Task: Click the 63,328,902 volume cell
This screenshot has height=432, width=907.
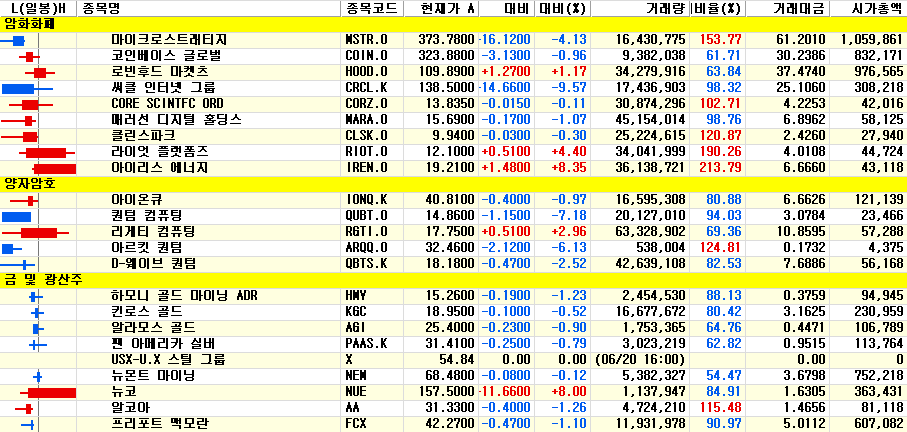Action: click(650, 232)
